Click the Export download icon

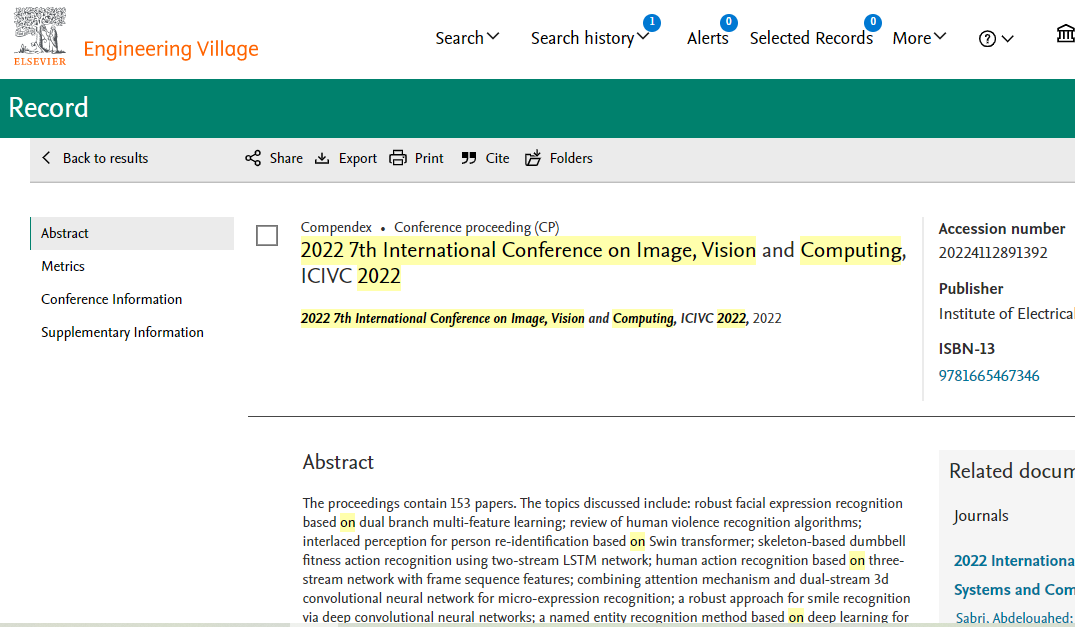322,158
